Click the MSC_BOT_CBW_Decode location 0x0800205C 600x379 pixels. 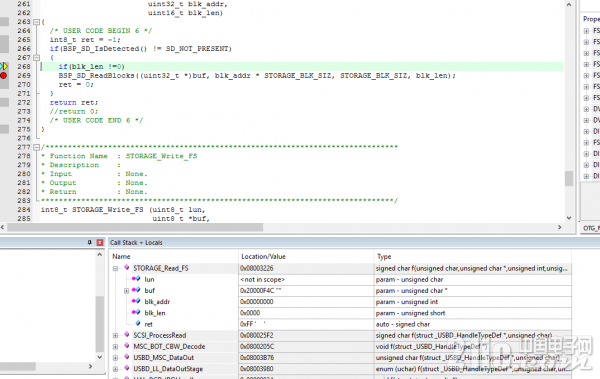pos(257,346)
